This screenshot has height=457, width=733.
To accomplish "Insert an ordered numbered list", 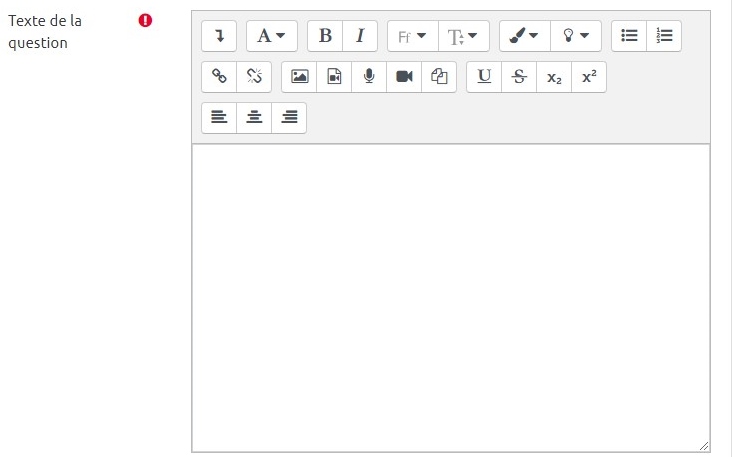I will (x=664, y=36).
